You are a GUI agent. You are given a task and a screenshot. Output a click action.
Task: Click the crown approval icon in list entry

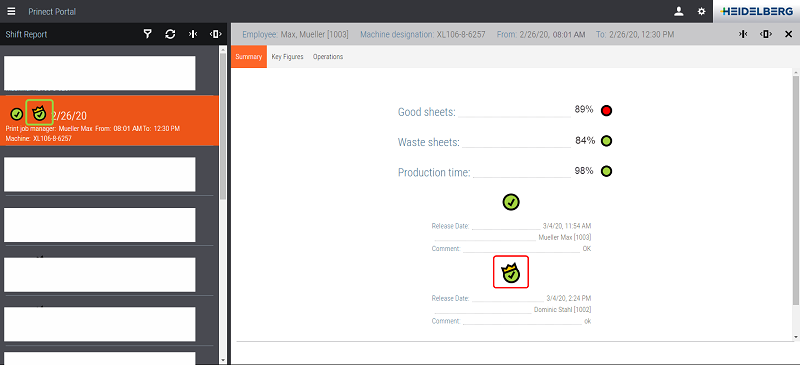(39, 112)
